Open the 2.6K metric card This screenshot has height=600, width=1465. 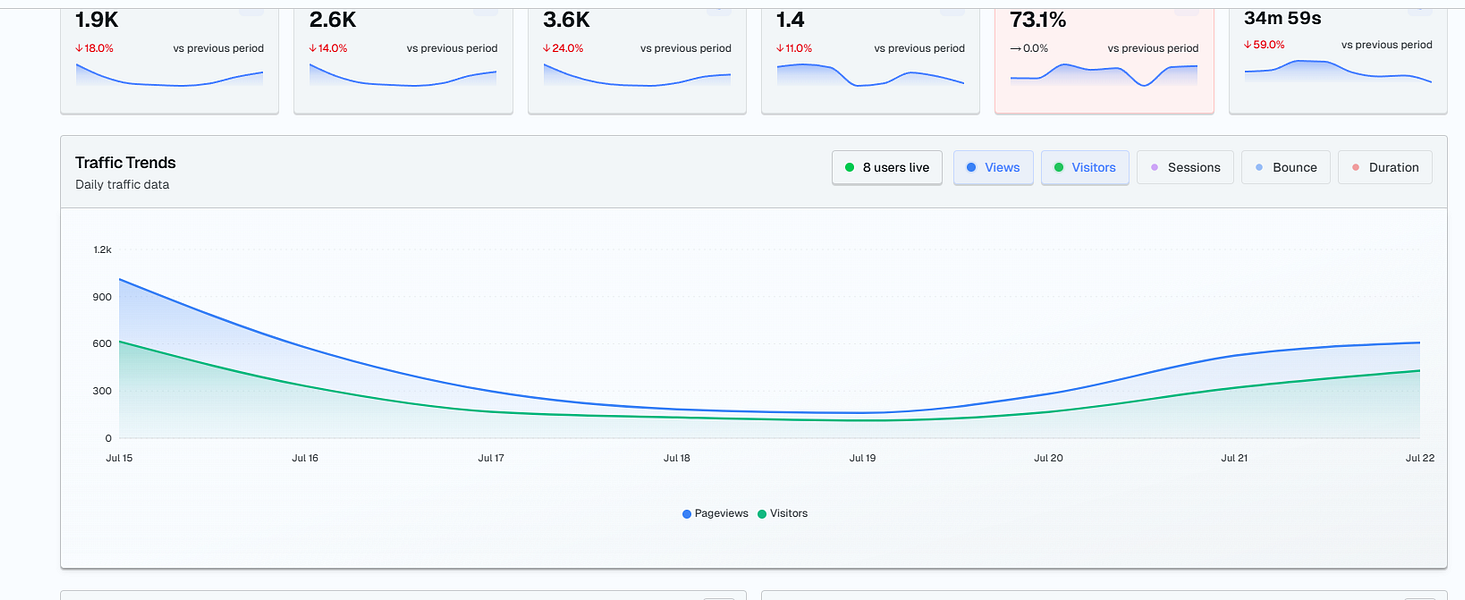[x=403, y=60]
